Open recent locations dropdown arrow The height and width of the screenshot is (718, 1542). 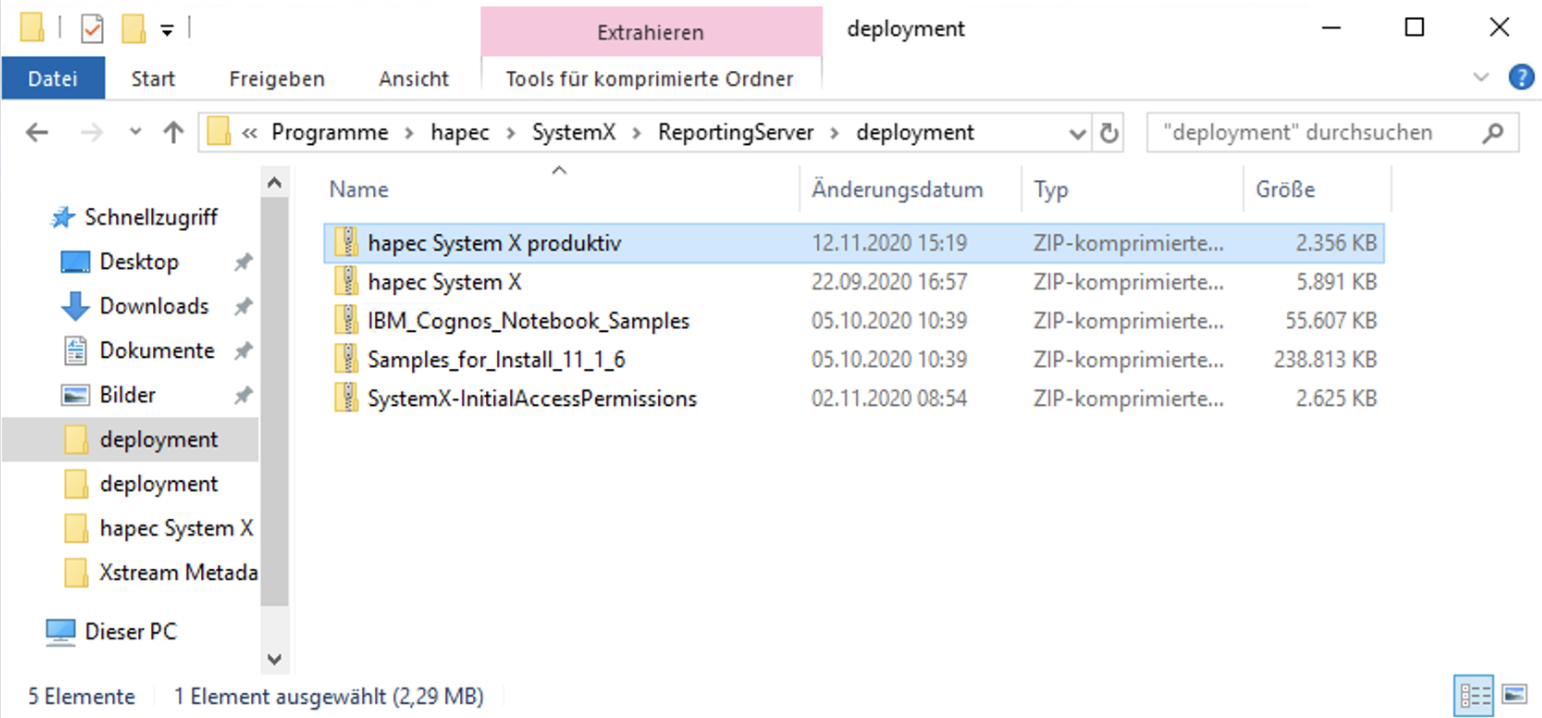tap(136, 132)
